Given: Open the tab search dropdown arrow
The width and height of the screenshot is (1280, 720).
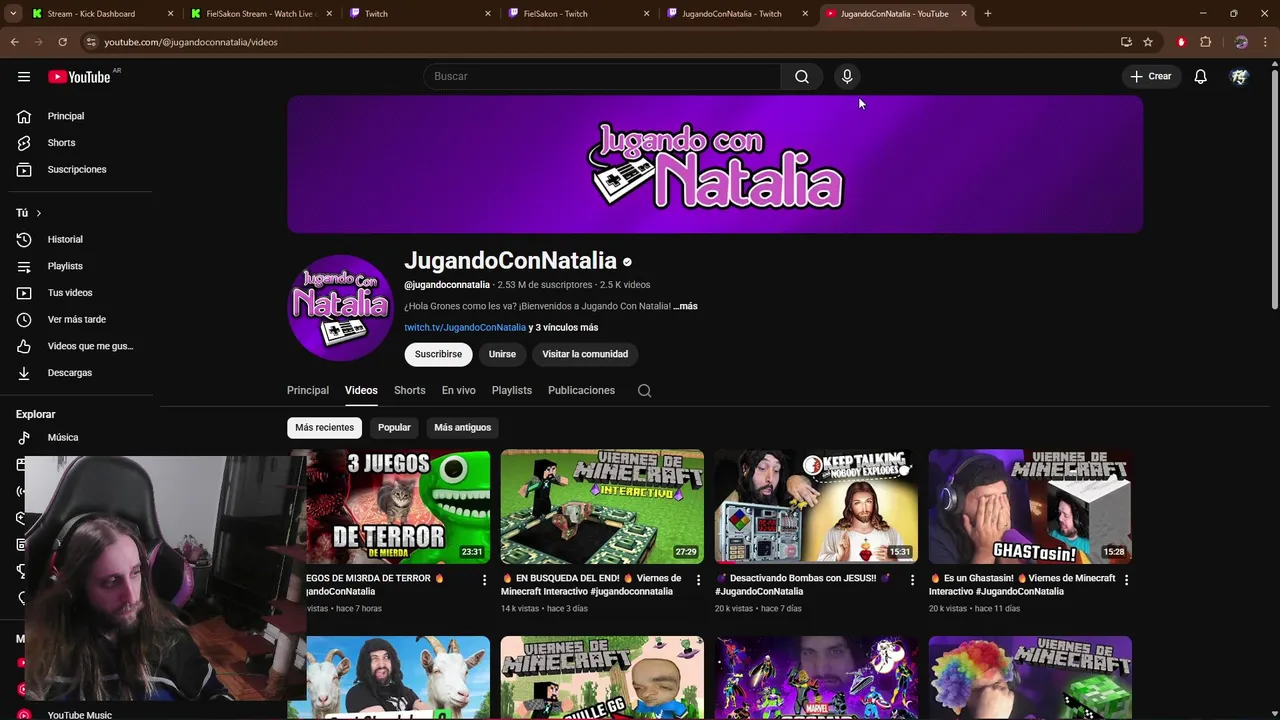Looking at the screenshot, I should [x=13, y=14].
